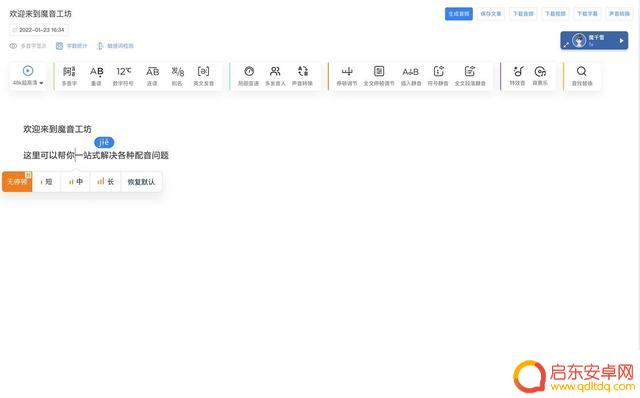Open the 查找替换 magnifier search tool
Image resolution: width=640 pixels, height=398 pixels.
tap(582, 76)
